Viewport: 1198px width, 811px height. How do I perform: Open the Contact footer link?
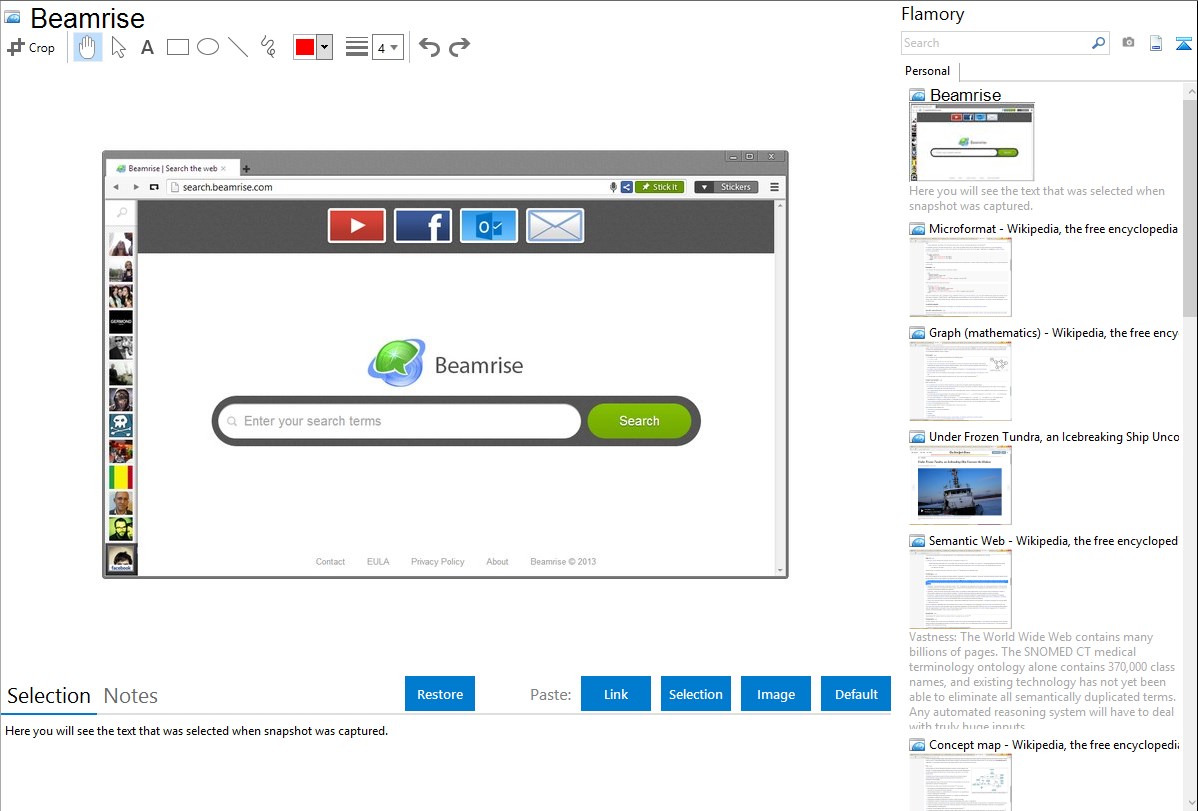coord(330,562)
